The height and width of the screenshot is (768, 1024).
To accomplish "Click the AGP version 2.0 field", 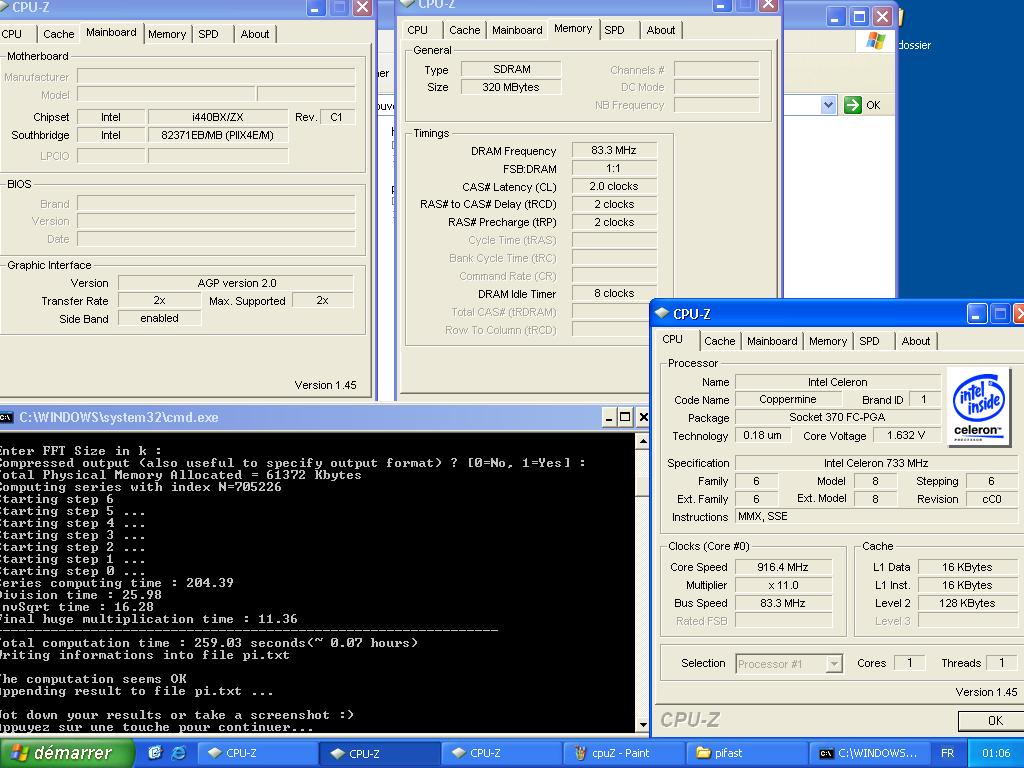I will coord(236,283).
